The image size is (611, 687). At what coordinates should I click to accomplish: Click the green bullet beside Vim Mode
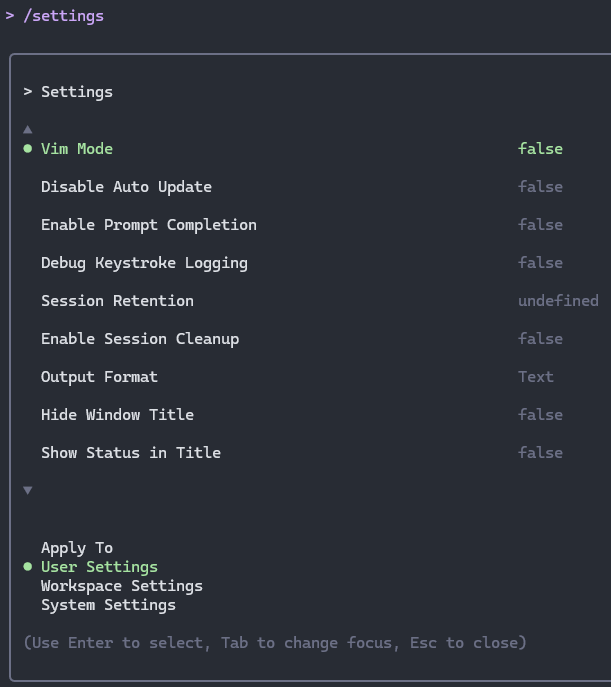[x=28, y=149]
